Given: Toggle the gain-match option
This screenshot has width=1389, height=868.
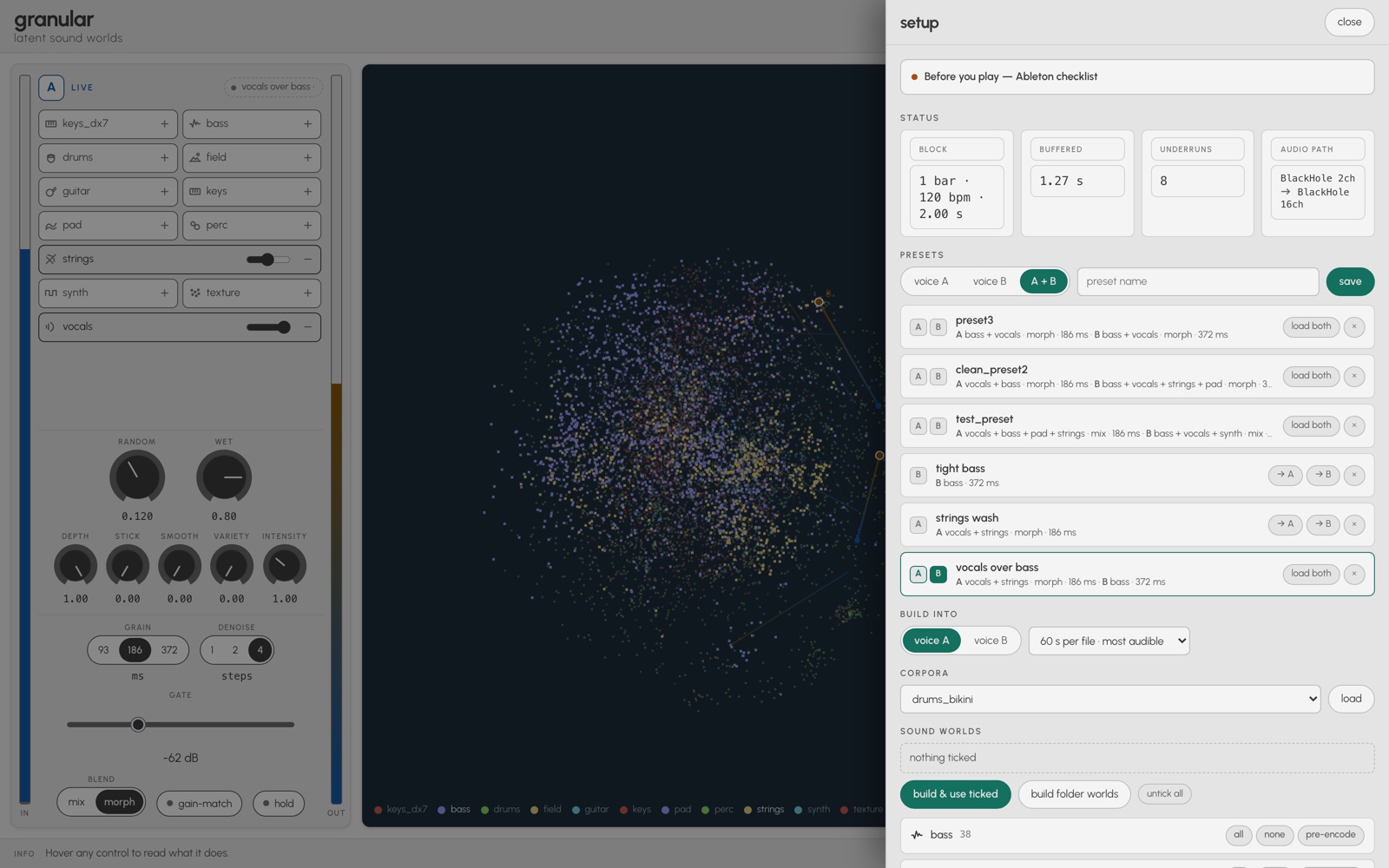Looking at the screenshot, I should pyautogui.click(x=199, y=804).
